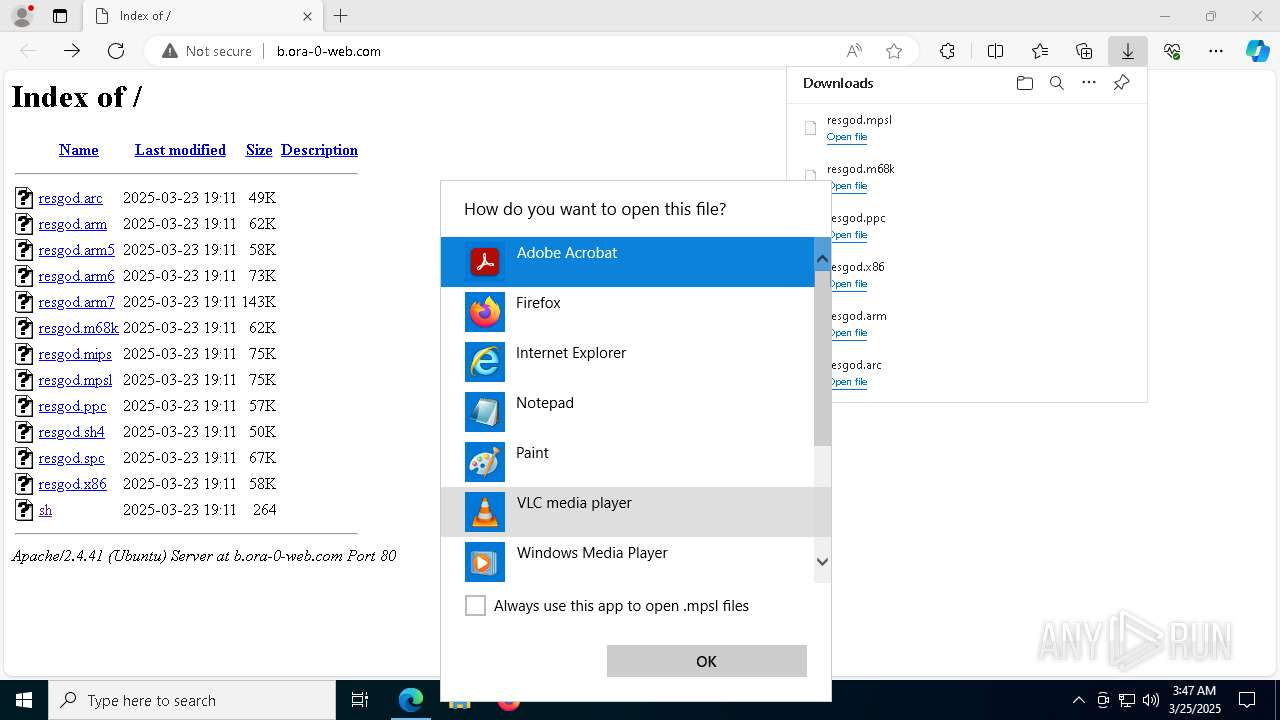
Task: Click the app list scroll down arrow
Action: [x=822, y=561]
